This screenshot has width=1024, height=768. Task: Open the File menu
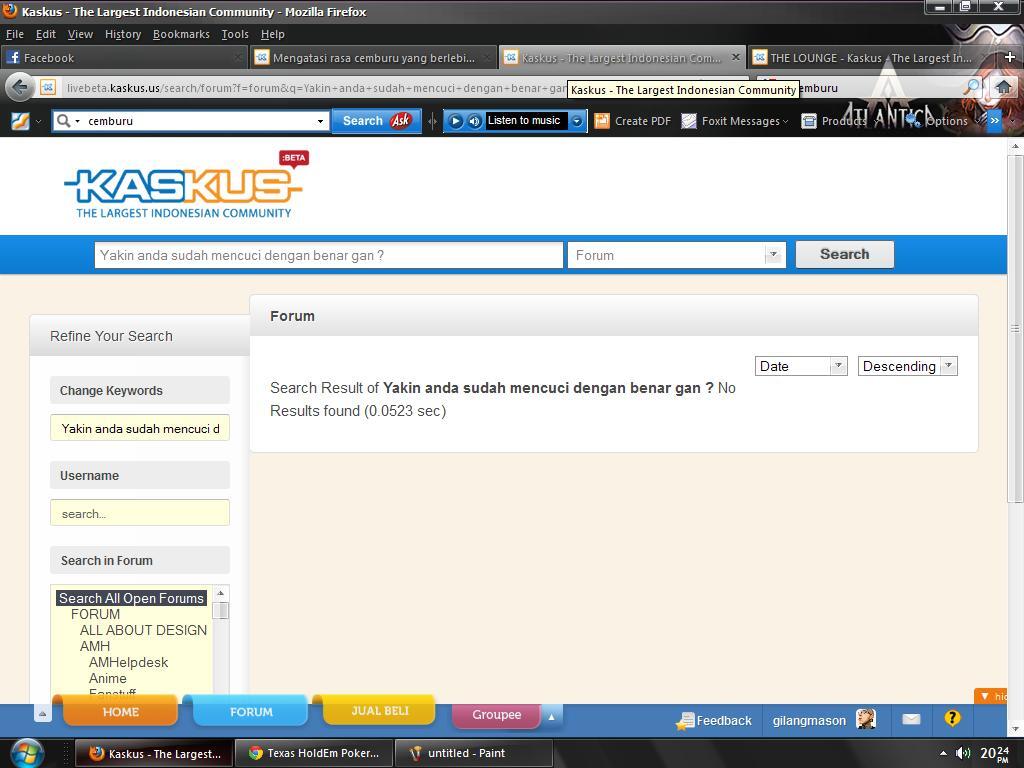coord(14,34)
